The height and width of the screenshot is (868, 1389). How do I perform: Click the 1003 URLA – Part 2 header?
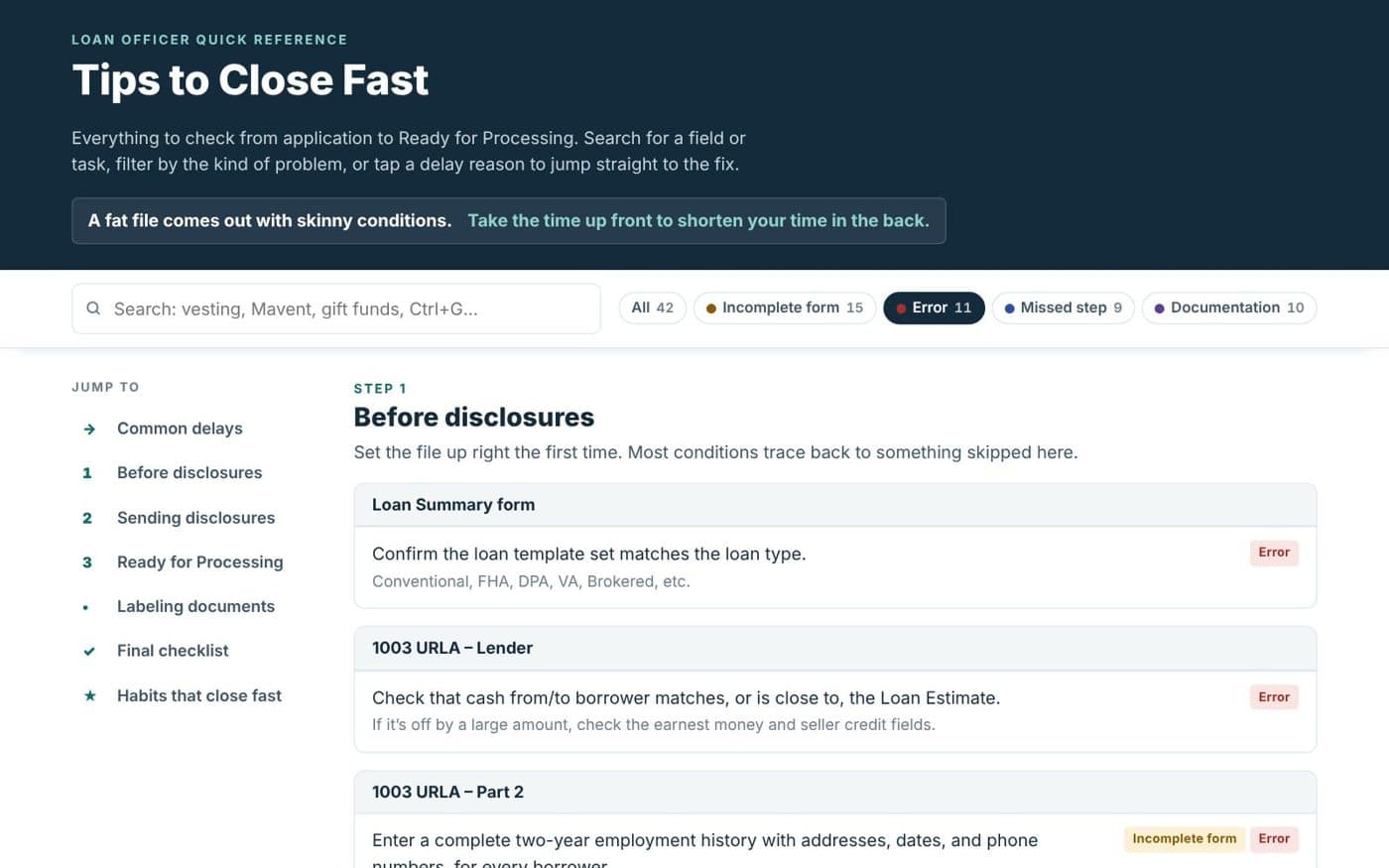tap(835, 792)
